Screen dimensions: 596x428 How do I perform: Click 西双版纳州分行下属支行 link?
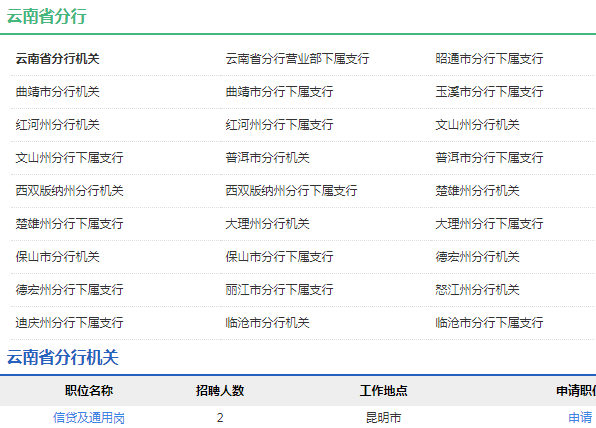tap(292, 191)
